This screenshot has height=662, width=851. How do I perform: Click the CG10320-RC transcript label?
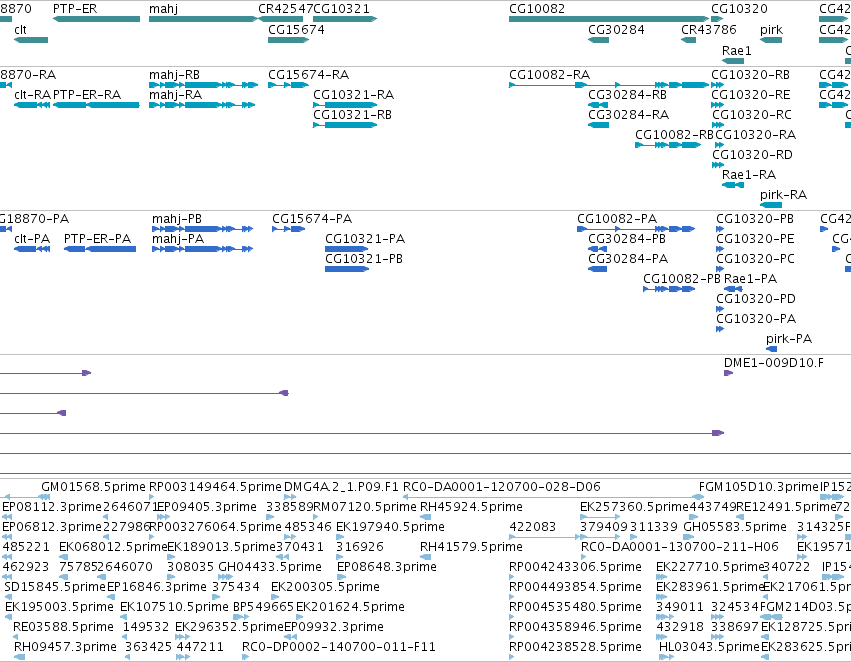[751, 114]
